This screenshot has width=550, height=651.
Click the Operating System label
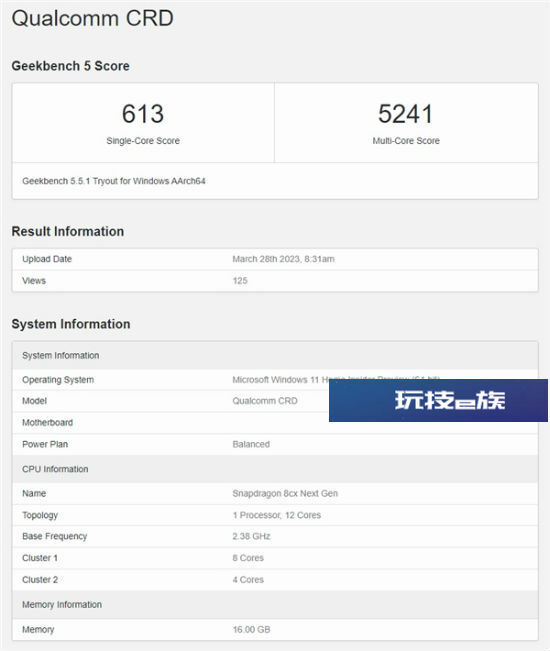click(58, 380)
